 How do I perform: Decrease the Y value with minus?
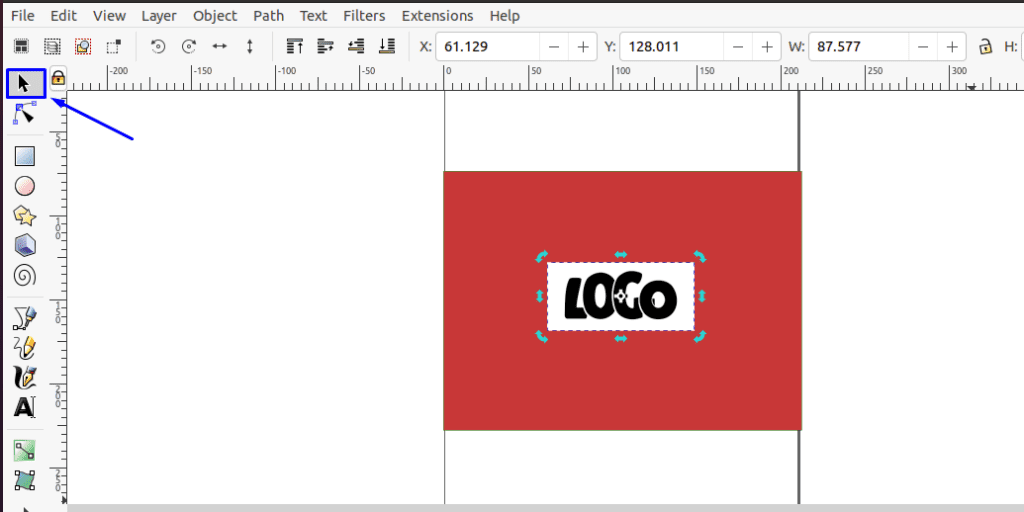(738, 47)
